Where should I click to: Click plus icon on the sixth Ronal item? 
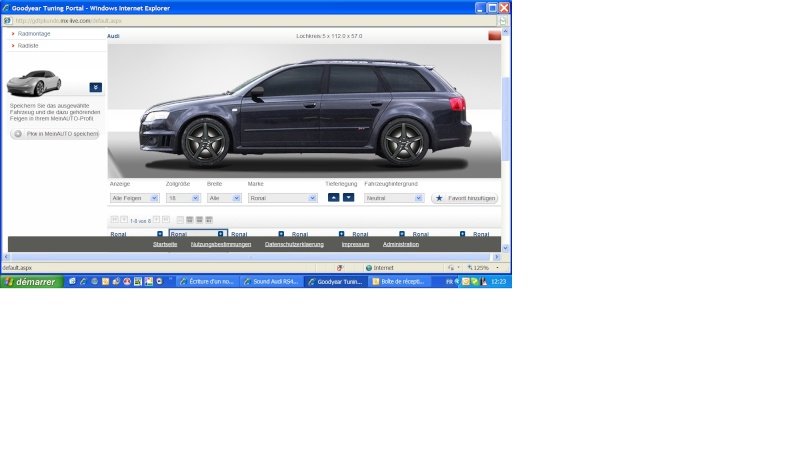462,234
